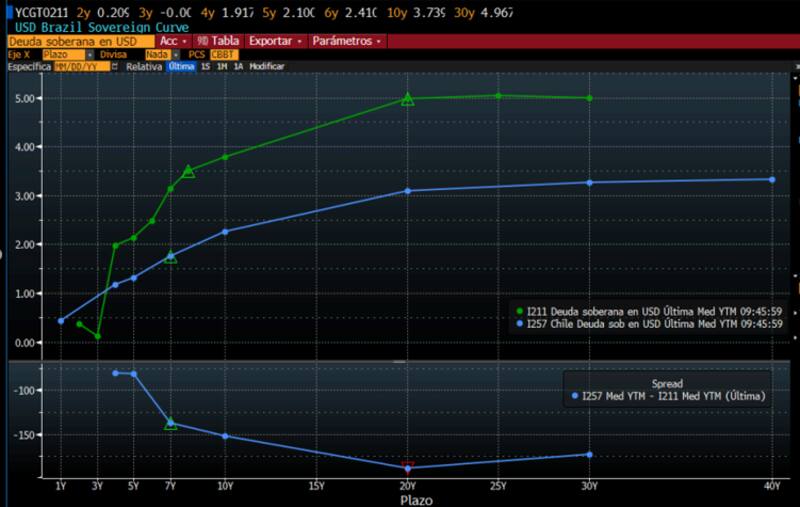Click the blue dot at 40Y on Chile curve
The image size is (800, 507).
pyautogui.click(x=772, y=180)
